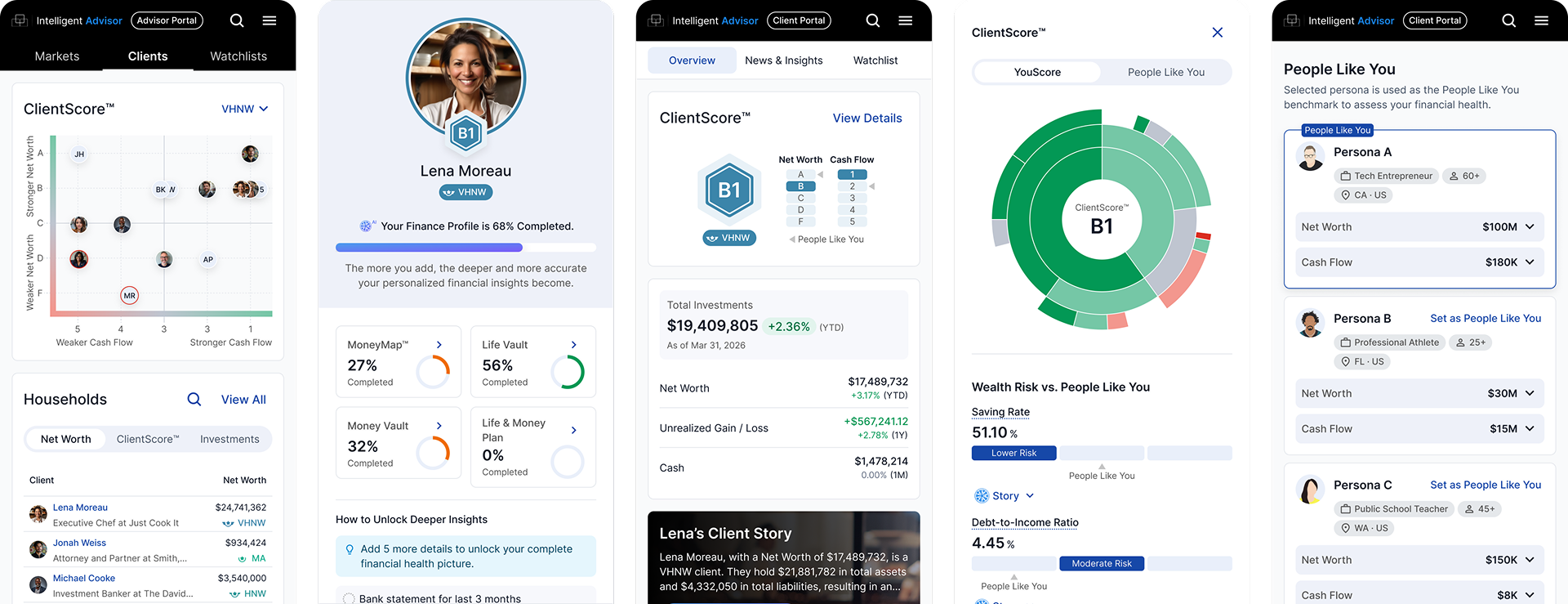Viewport: 1568px width, 604px height.
Task: Click View All in Households
Action: coord(243,400)
